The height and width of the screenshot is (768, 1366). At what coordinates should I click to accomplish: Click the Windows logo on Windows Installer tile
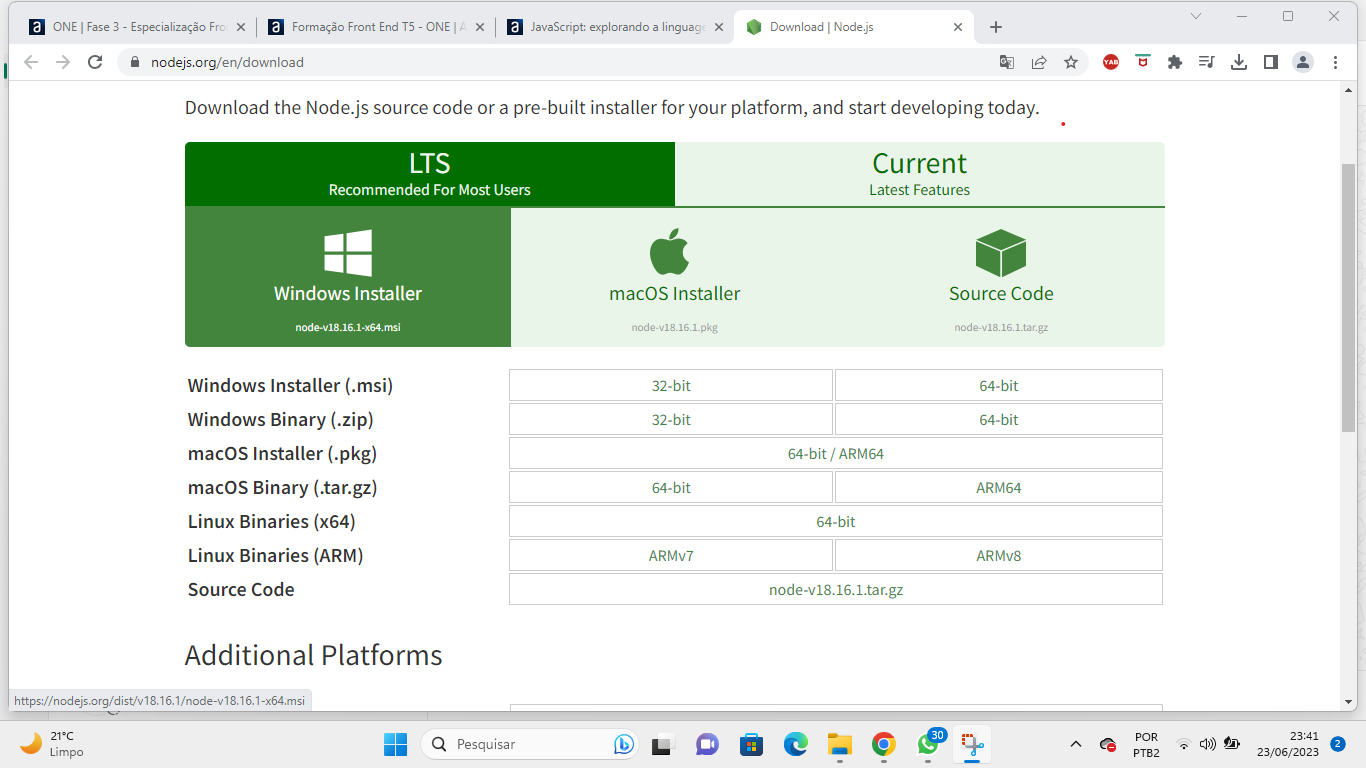(348, 253)
